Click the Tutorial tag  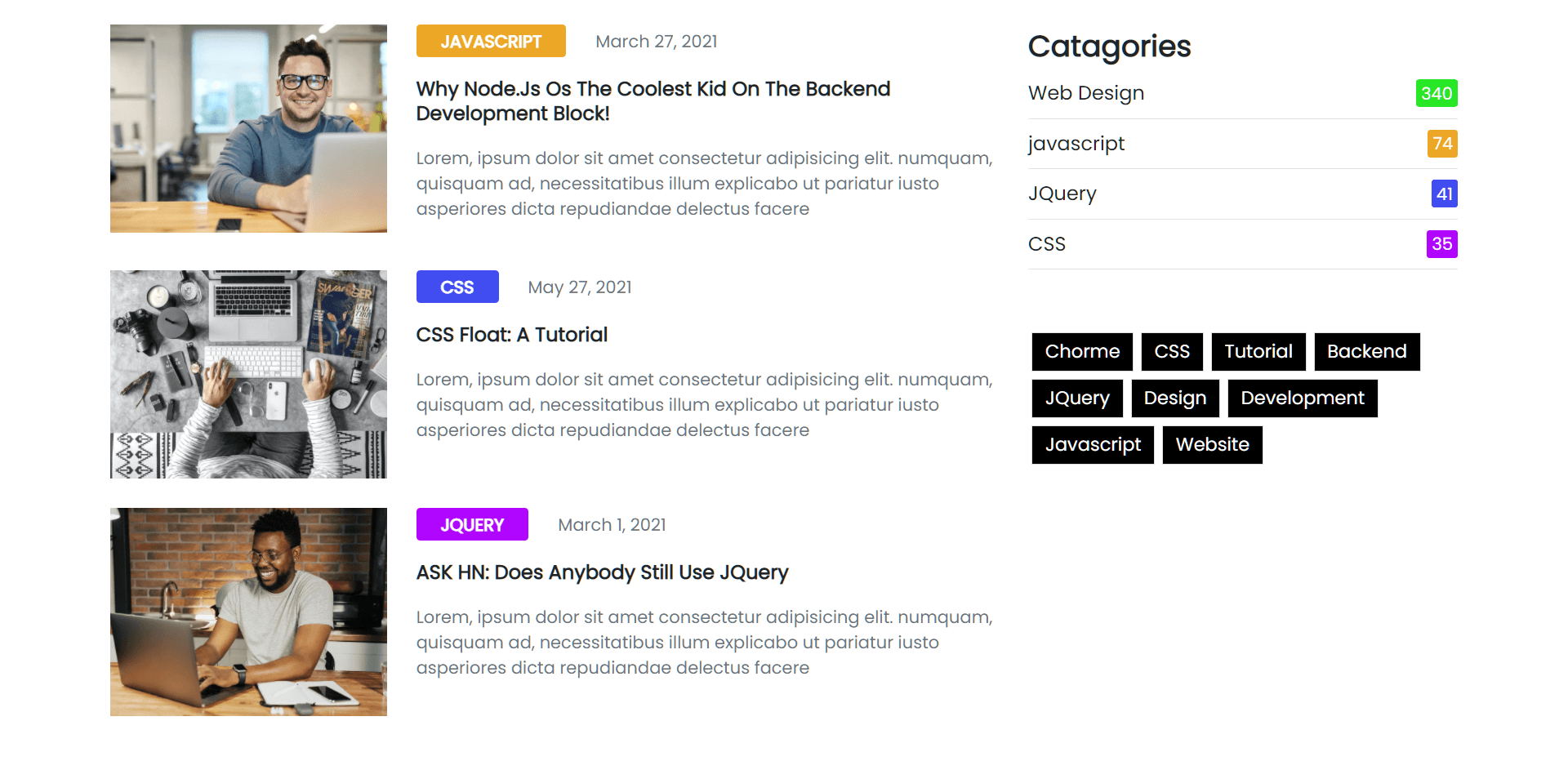(x=1258, y=351)
